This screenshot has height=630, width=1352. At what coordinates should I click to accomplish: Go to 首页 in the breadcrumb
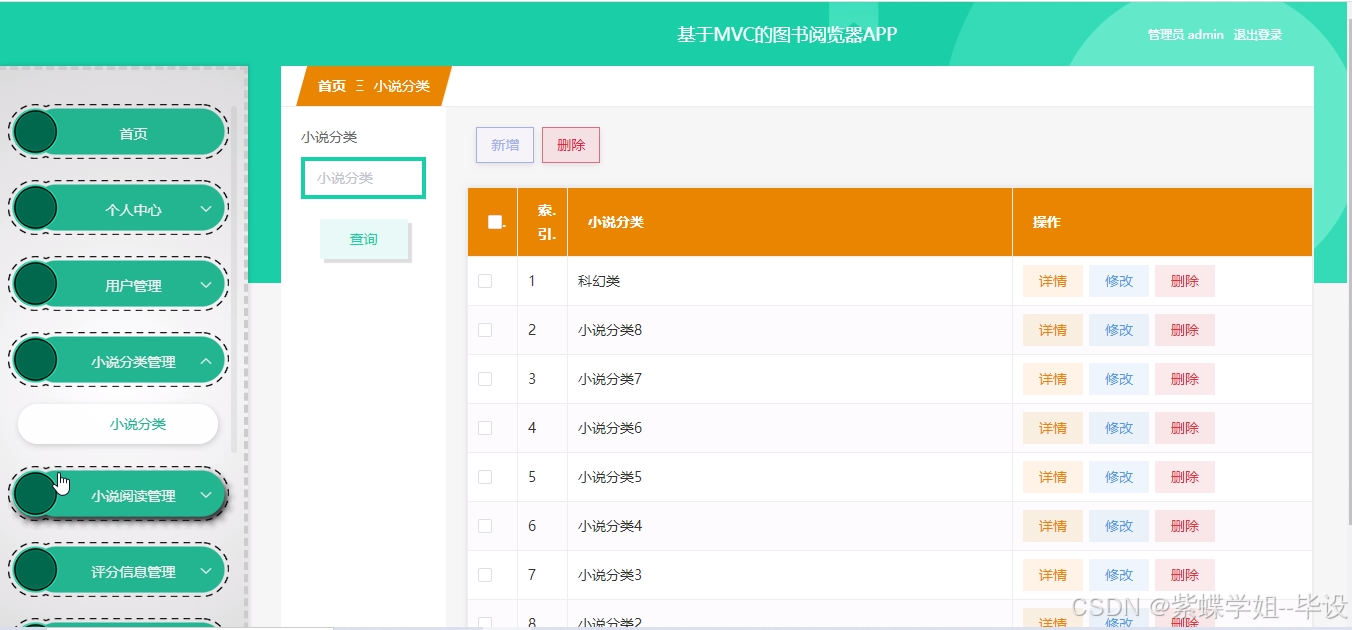pyautogui.click(x=332, y=86)
